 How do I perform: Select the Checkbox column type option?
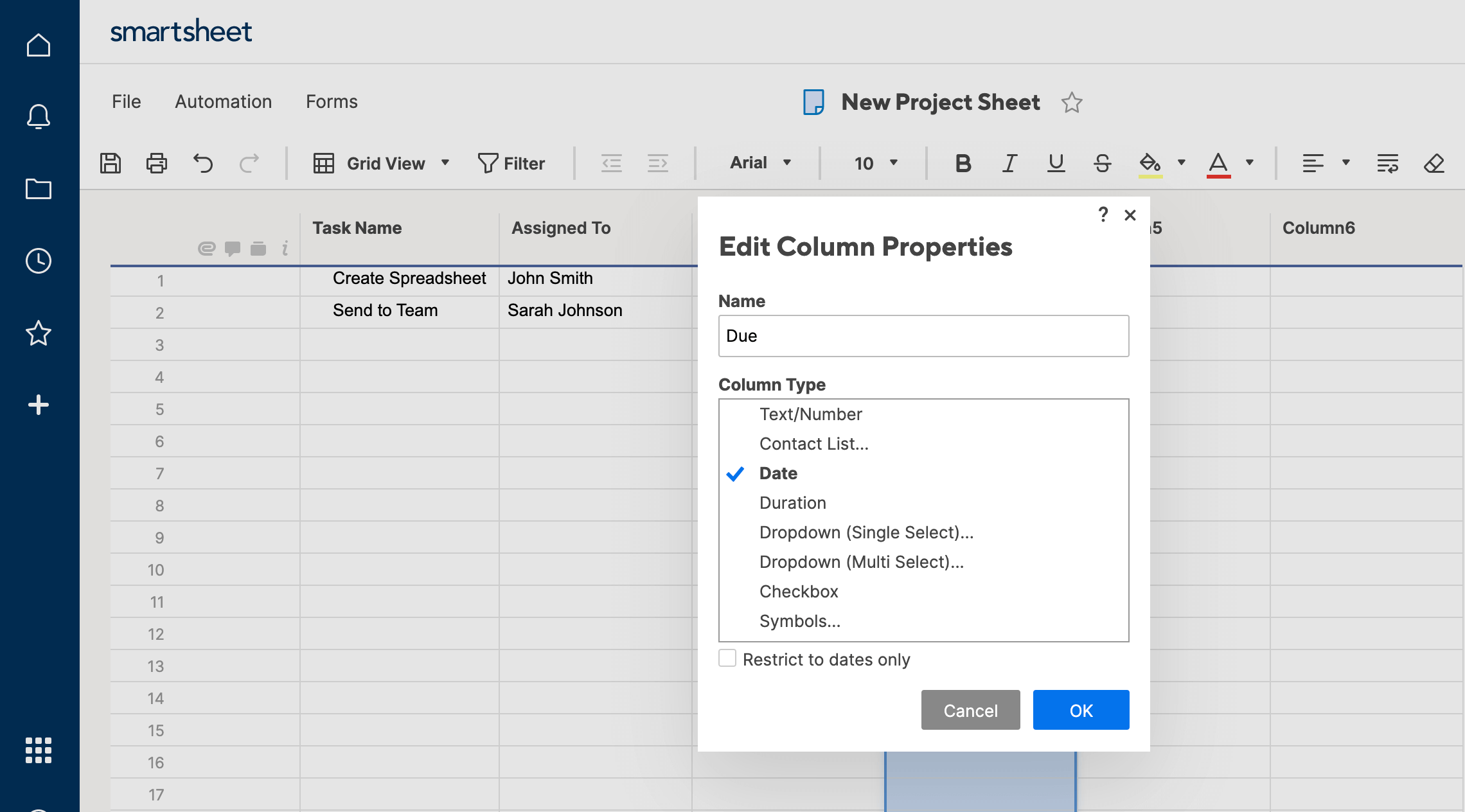point(799,591)
